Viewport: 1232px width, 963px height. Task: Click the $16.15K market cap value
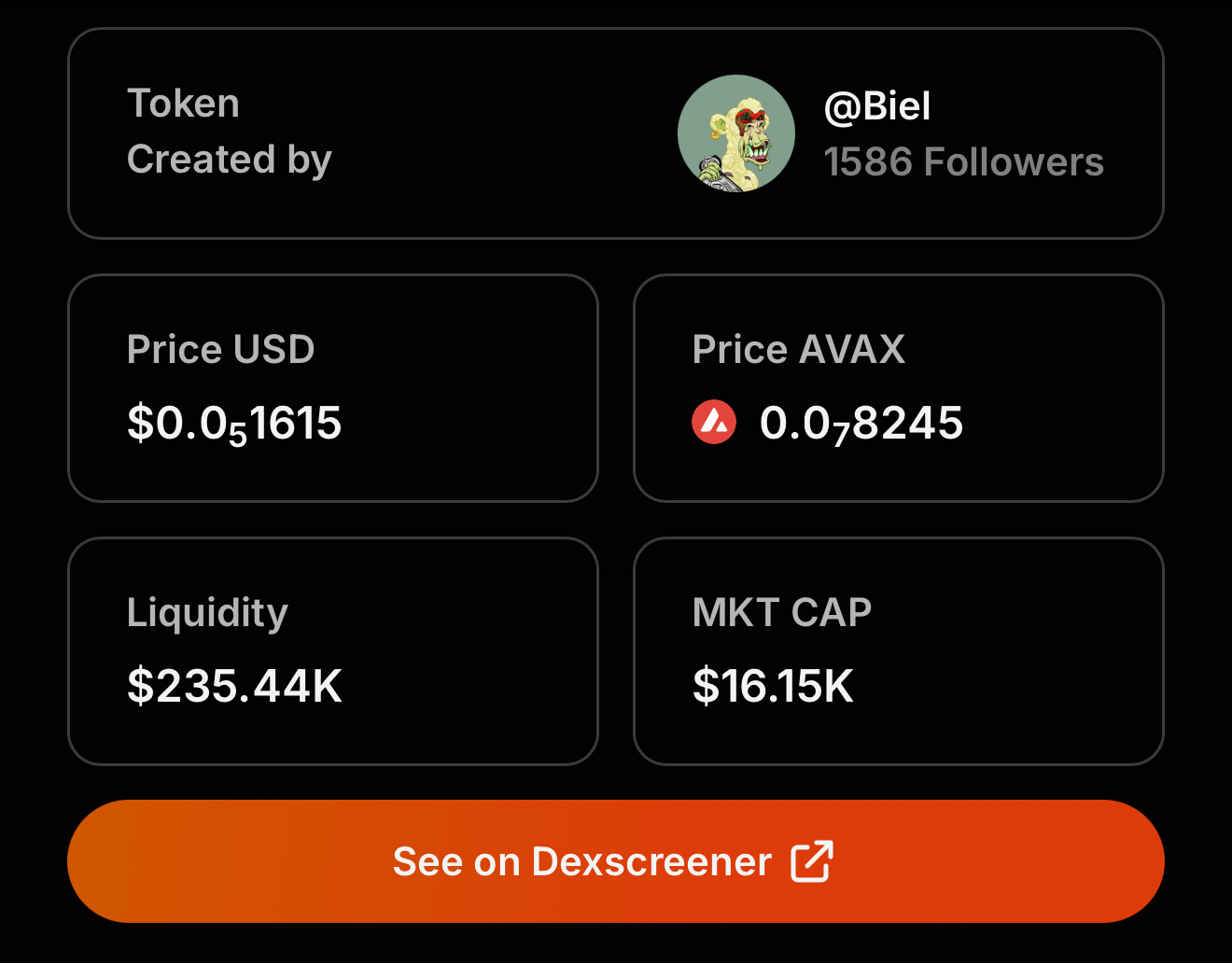[772, 686]
